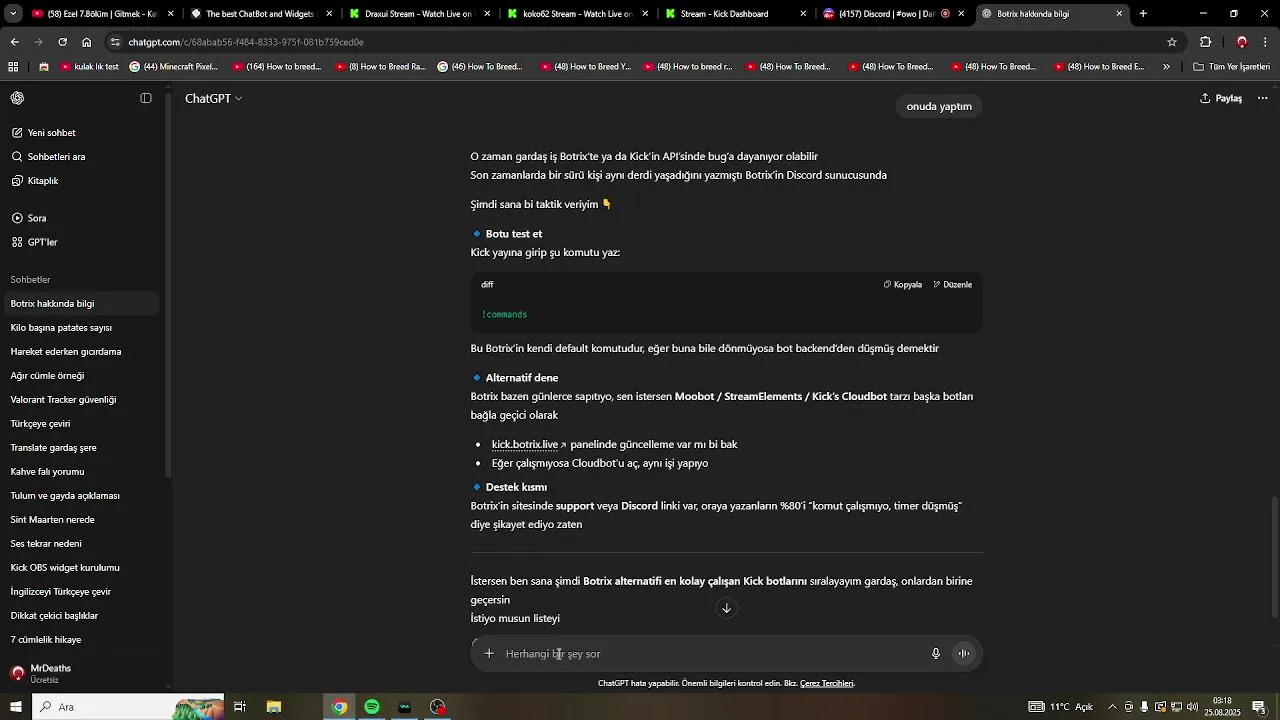Click the Paylaş share button
The width and height of the screenshot is (1280, 720).
coord(1221,98)
